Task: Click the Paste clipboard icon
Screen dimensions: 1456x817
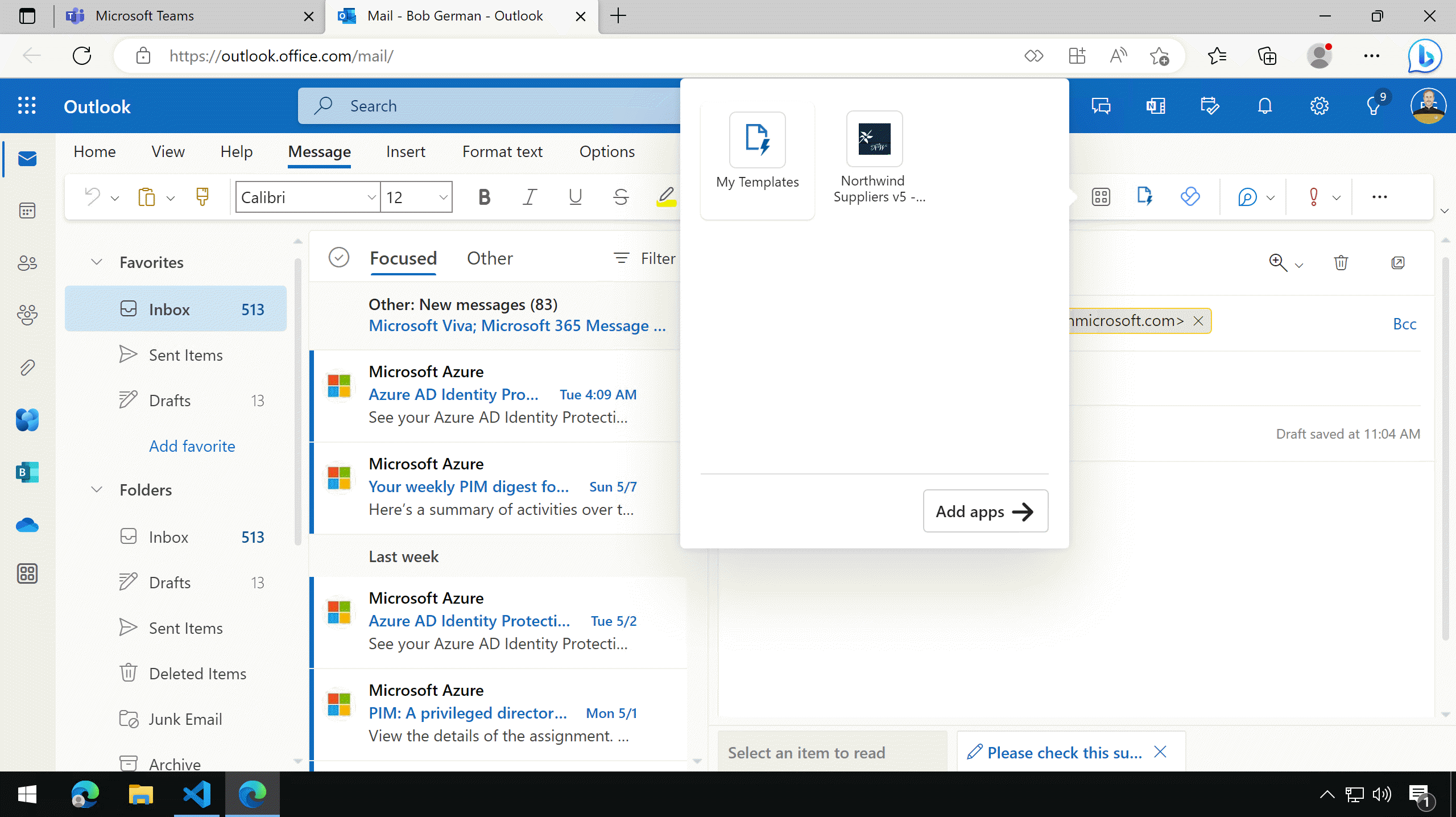Action: (x=146, y=197)
